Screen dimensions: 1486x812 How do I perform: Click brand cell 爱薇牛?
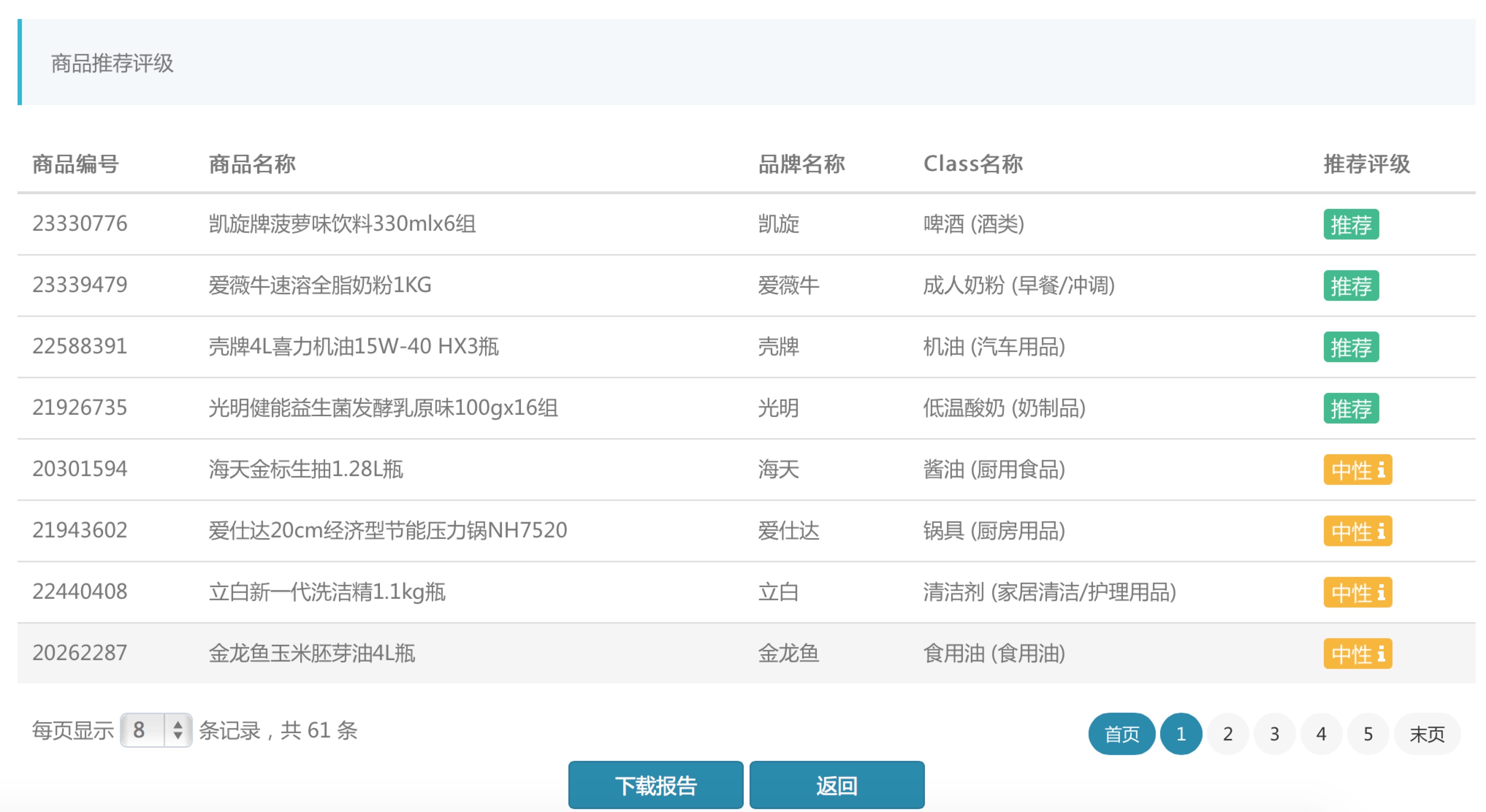pos(789,285)
